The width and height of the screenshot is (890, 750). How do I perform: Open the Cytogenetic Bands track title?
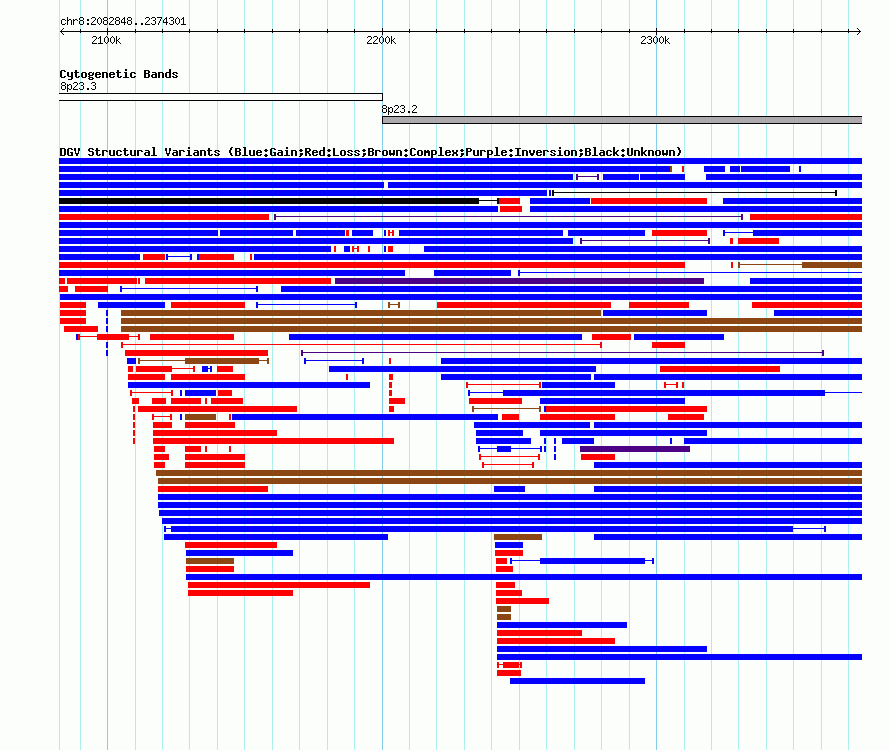(x=119, y=74)
